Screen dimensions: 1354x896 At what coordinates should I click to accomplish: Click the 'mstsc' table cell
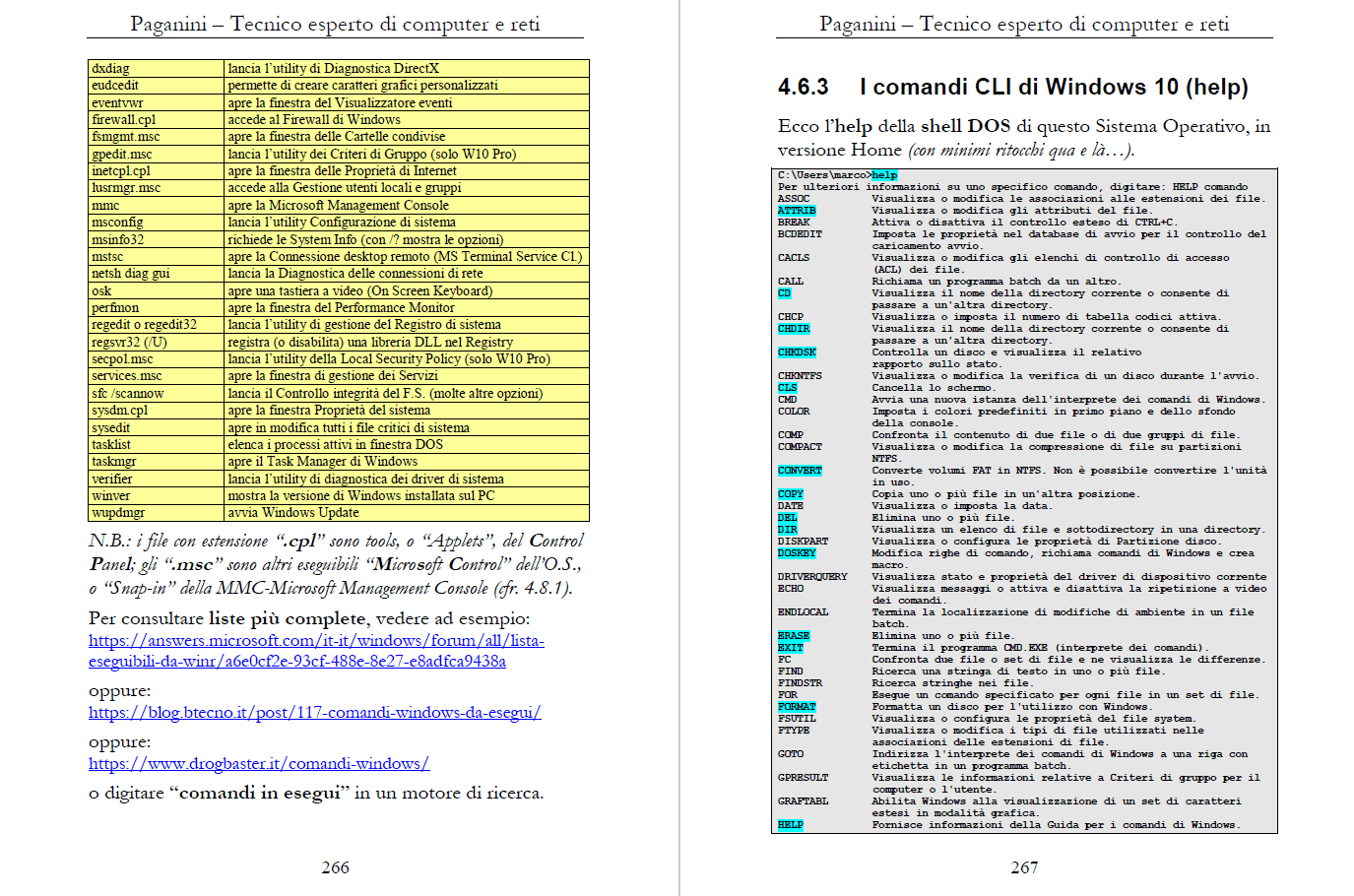(157, 256)
